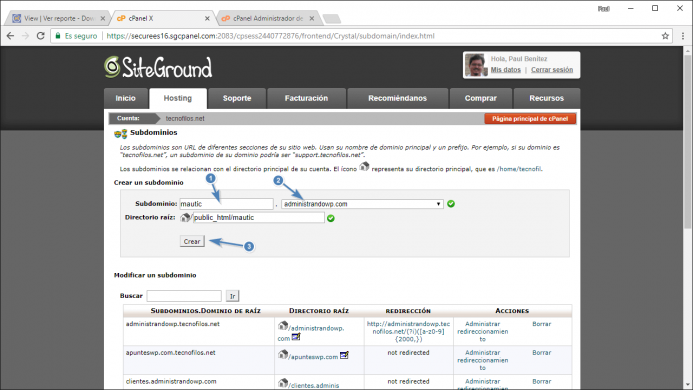Click Borrar for apunteswp.com.tecnofilos.net
This screenshot has width=693, height=390.
[541, 353]
